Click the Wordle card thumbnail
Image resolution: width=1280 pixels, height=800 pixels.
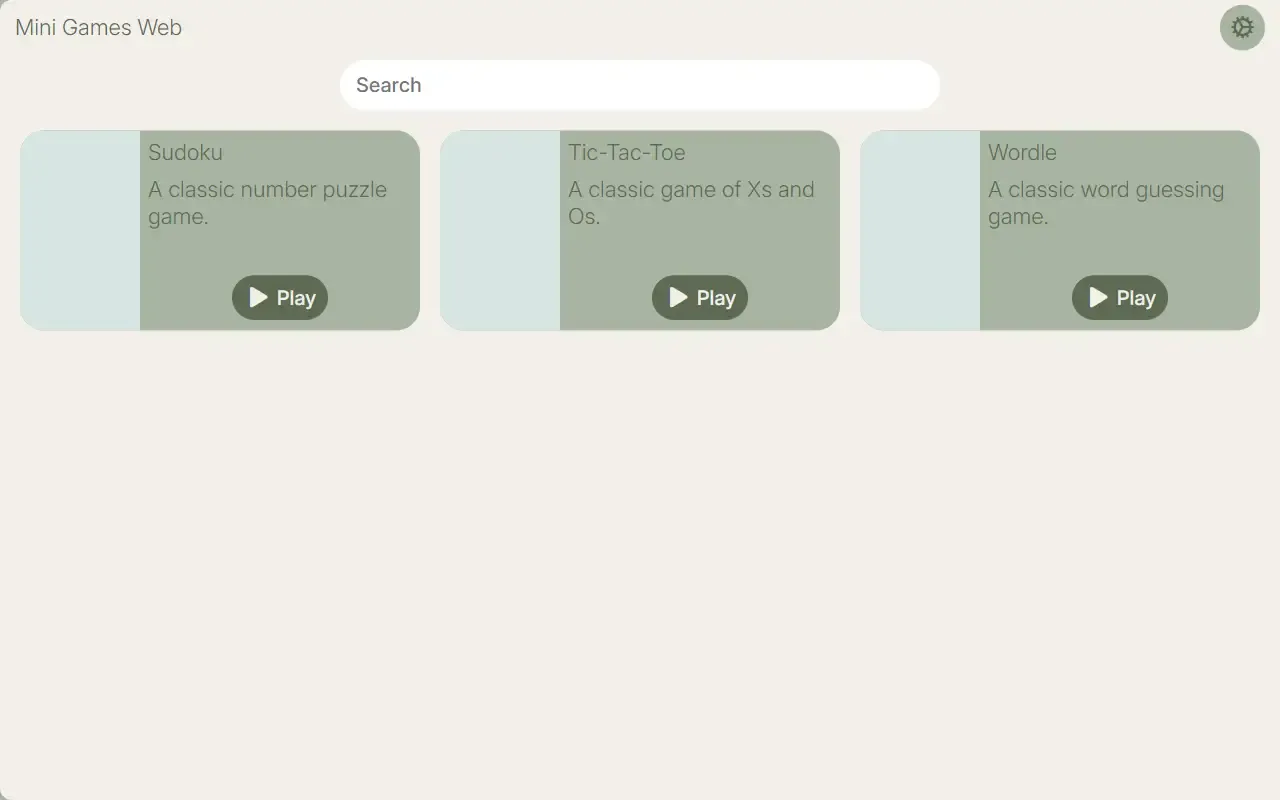(920, 230)
